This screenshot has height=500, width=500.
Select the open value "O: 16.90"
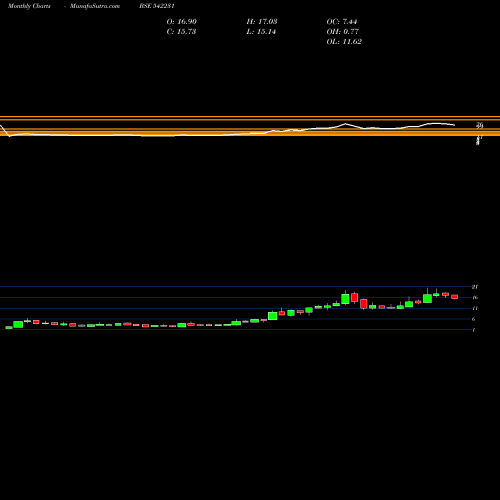coord(182,22)
